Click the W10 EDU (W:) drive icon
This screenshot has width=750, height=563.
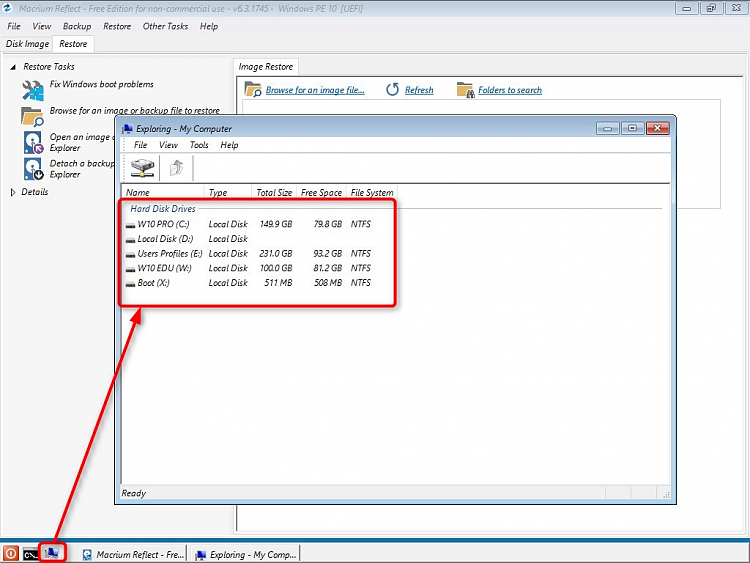130,269
